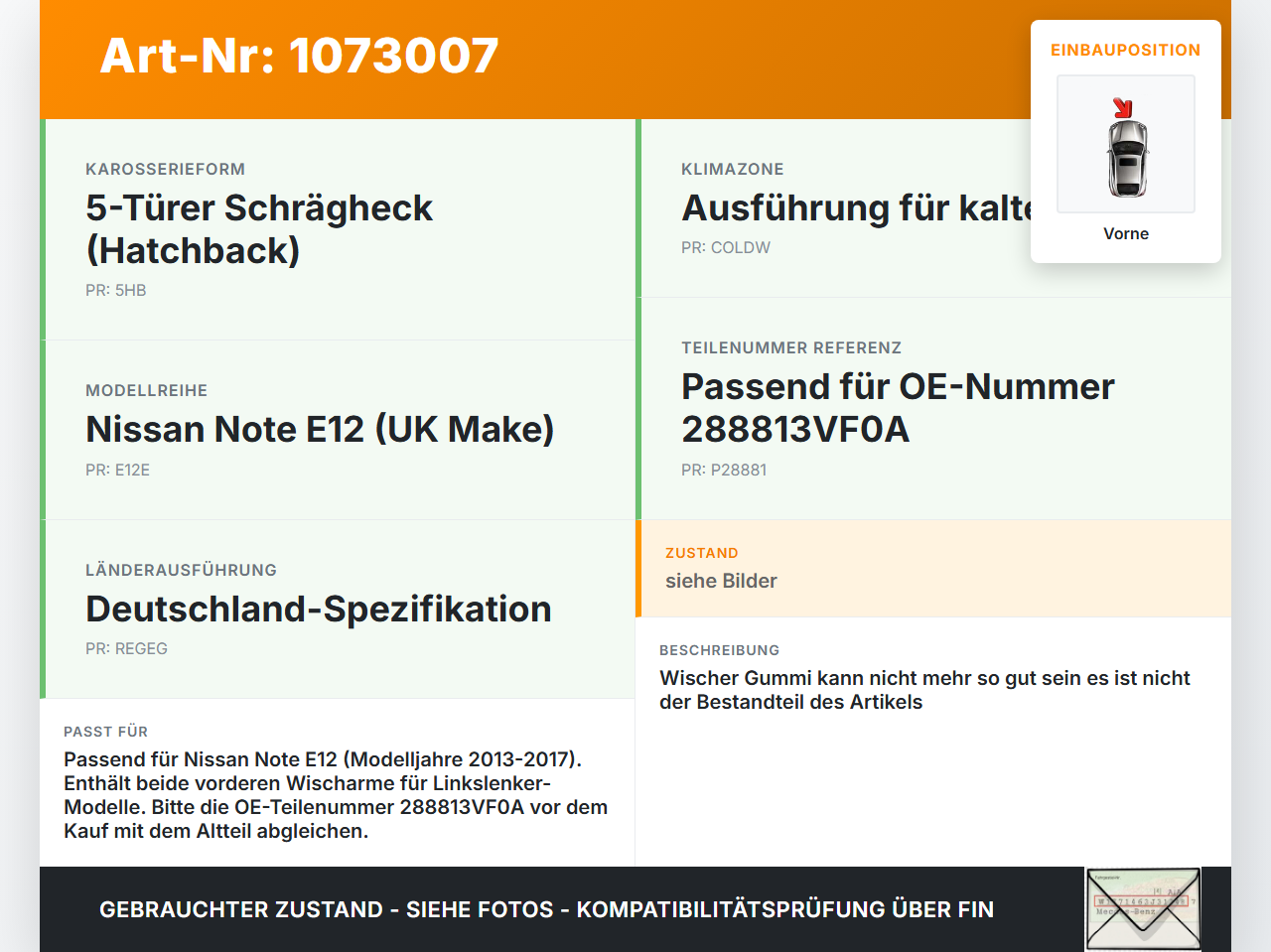Select Deutschland-Spezifikation value
Image resolution: width=1271 pixels, height=952 pixels.
[319, 609]
